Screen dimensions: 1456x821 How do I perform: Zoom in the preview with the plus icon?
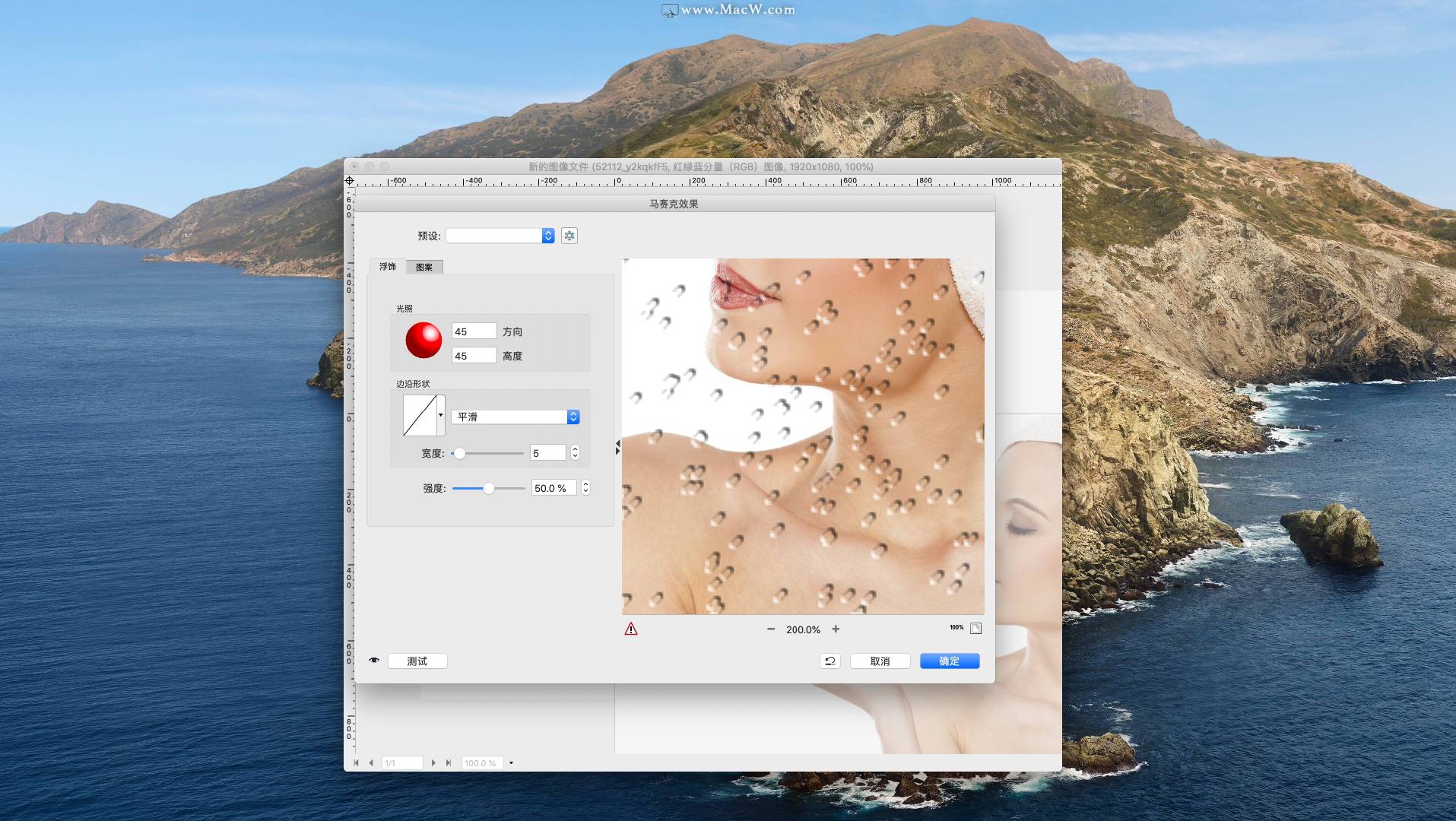coord(836,629)
